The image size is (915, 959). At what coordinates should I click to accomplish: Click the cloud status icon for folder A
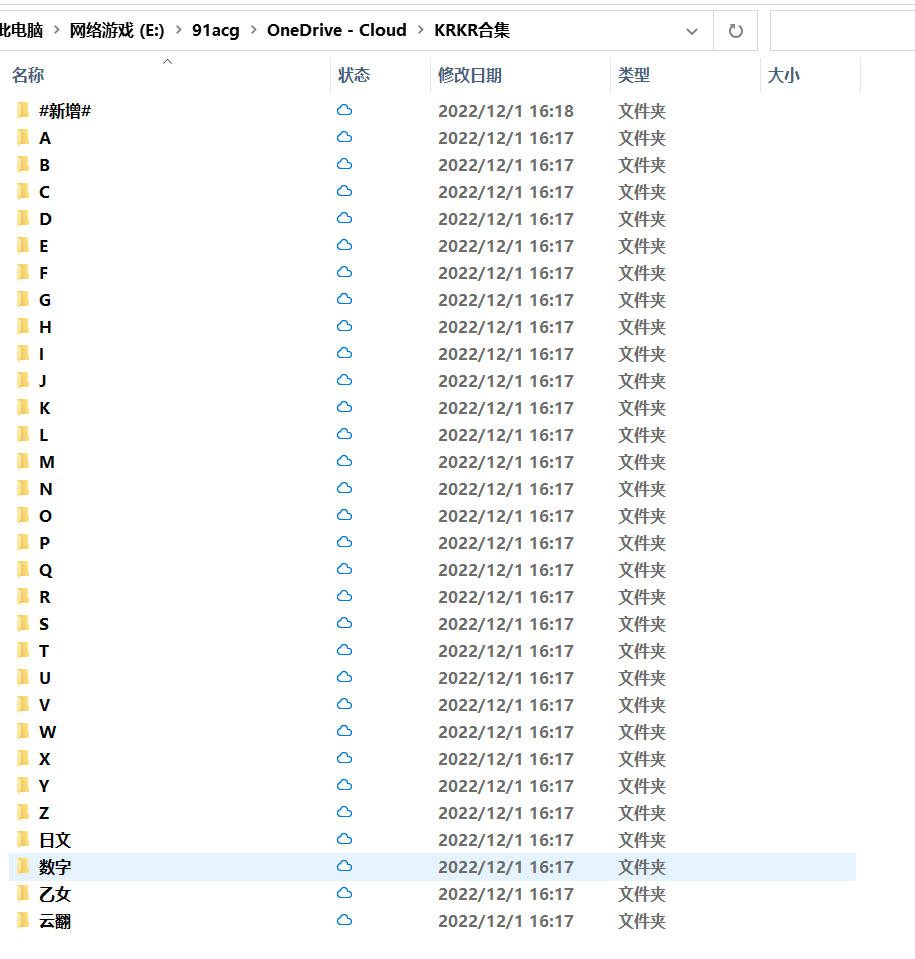[345, 138]
